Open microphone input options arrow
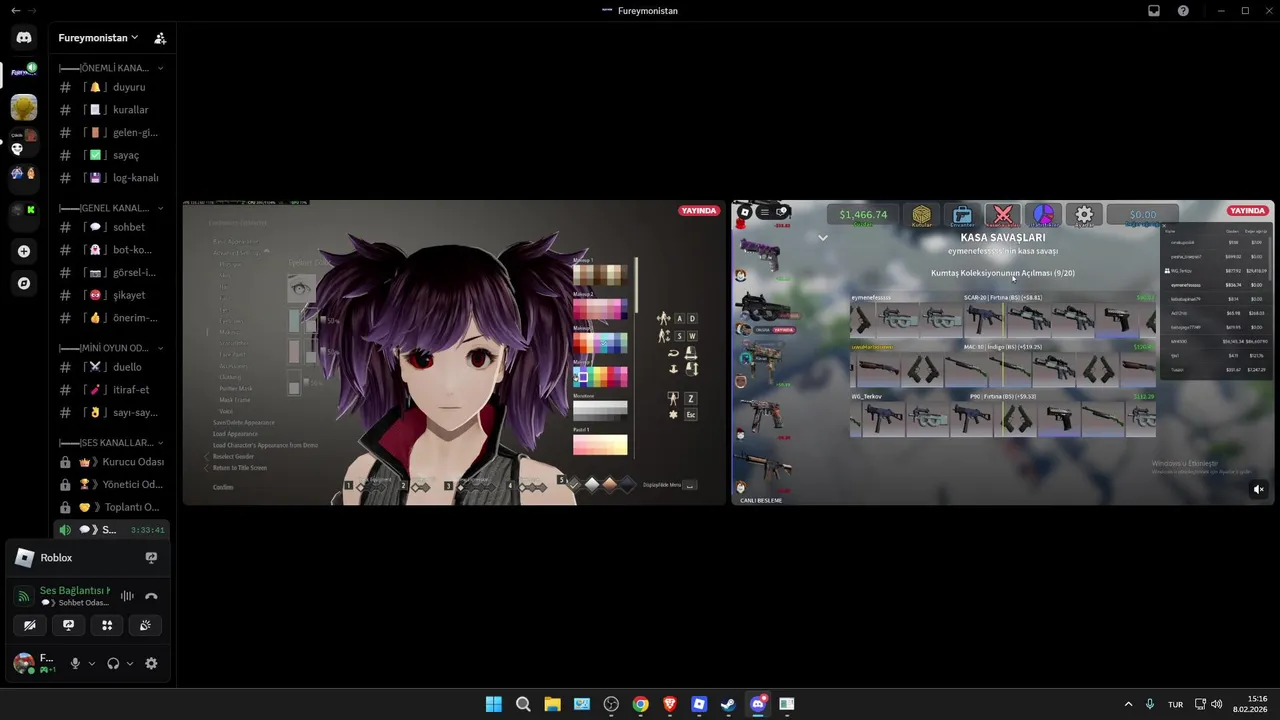Image resolution: width=1280 pixels, height=720 pixels. click(x=92, y=663)
